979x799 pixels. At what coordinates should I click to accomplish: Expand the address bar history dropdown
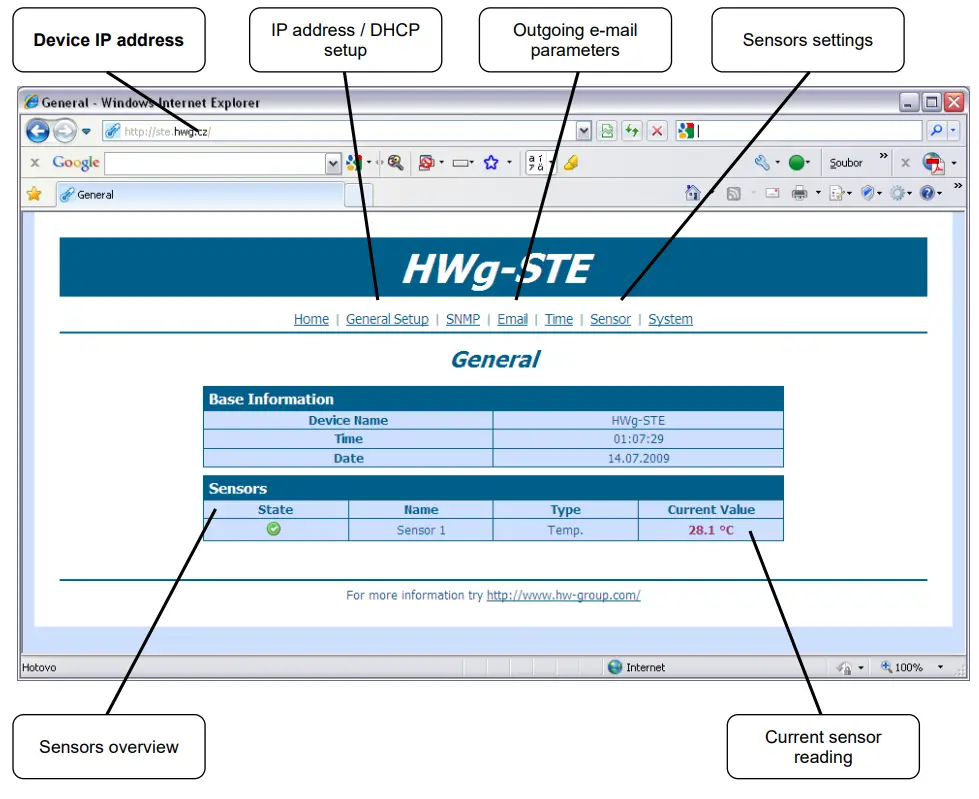(583, 131)
